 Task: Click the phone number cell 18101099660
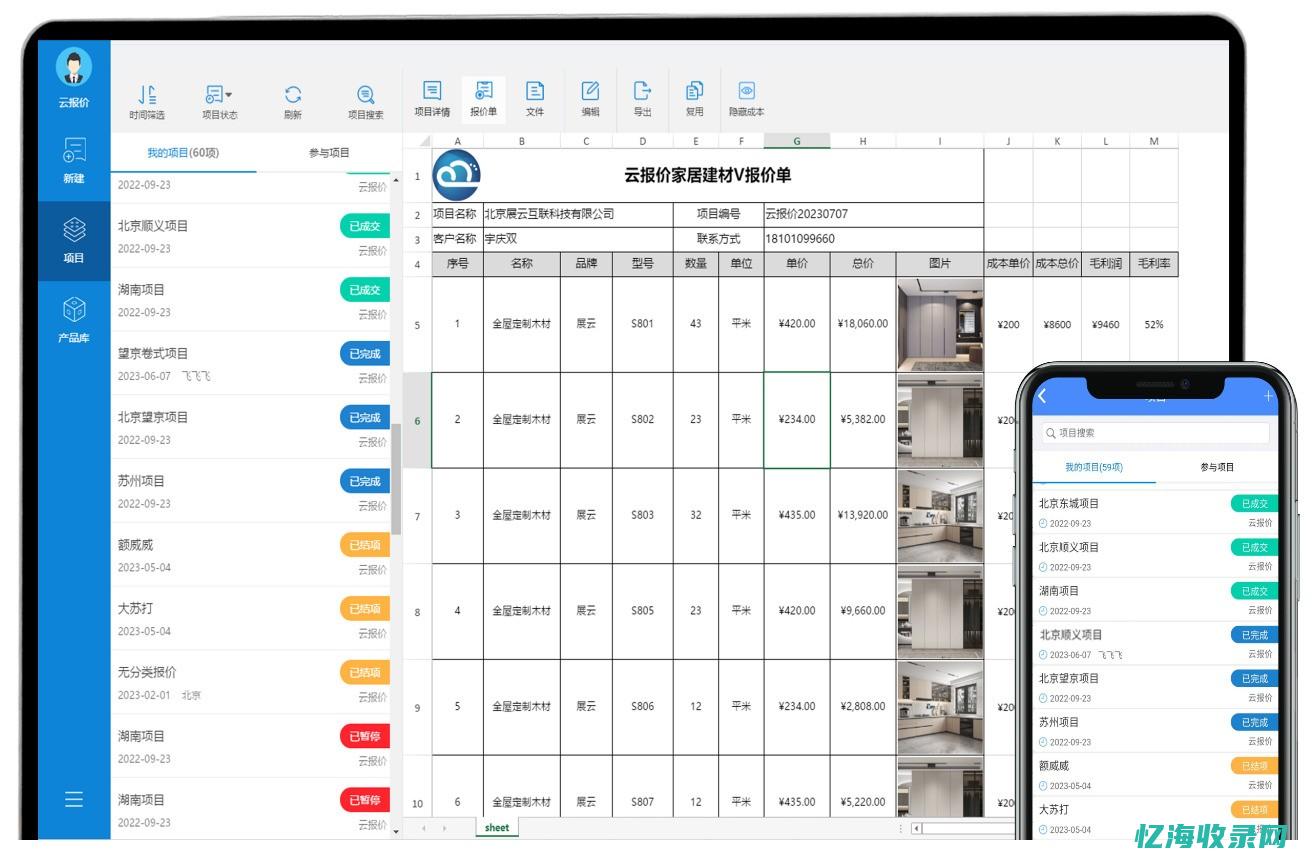(x=873, y=239)
